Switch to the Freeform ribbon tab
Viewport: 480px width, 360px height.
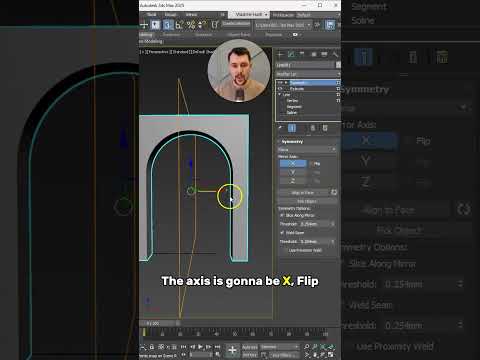(172, 35)
